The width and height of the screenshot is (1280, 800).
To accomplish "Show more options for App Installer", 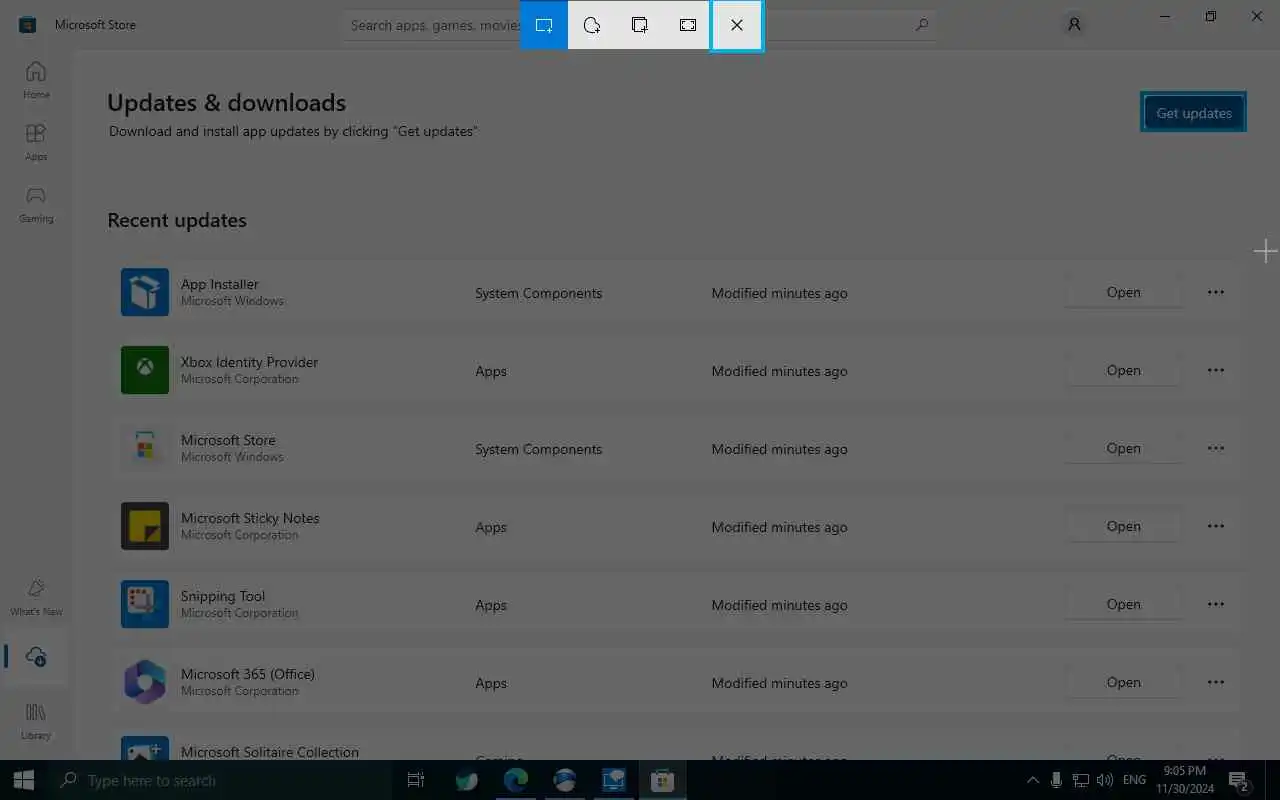I will click(1216, 292).
